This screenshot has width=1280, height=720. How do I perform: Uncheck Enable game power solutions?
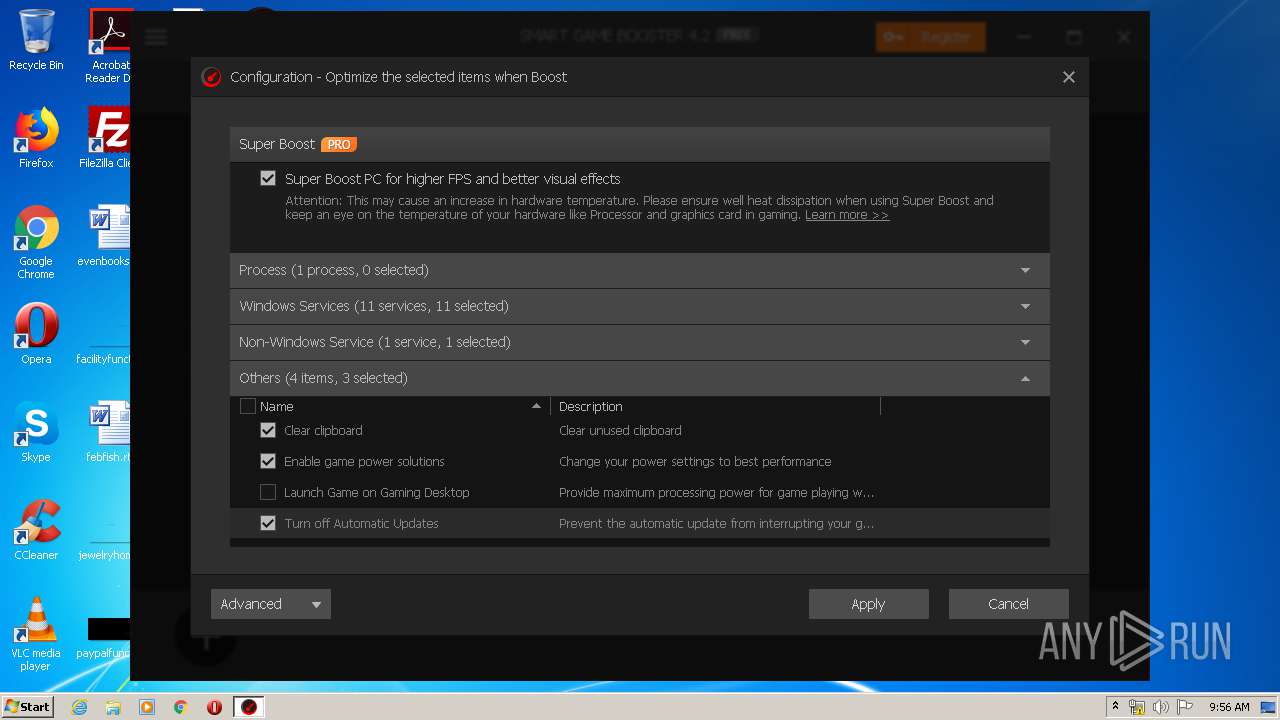[268, 462]
